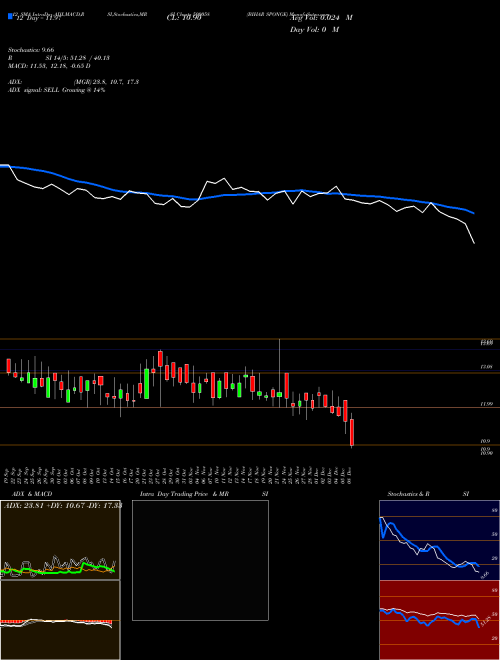Click the '(BIHAR SPONGE)' chart title
The width and height of the screenshot is (500, 660).
[x=267, y=14]
